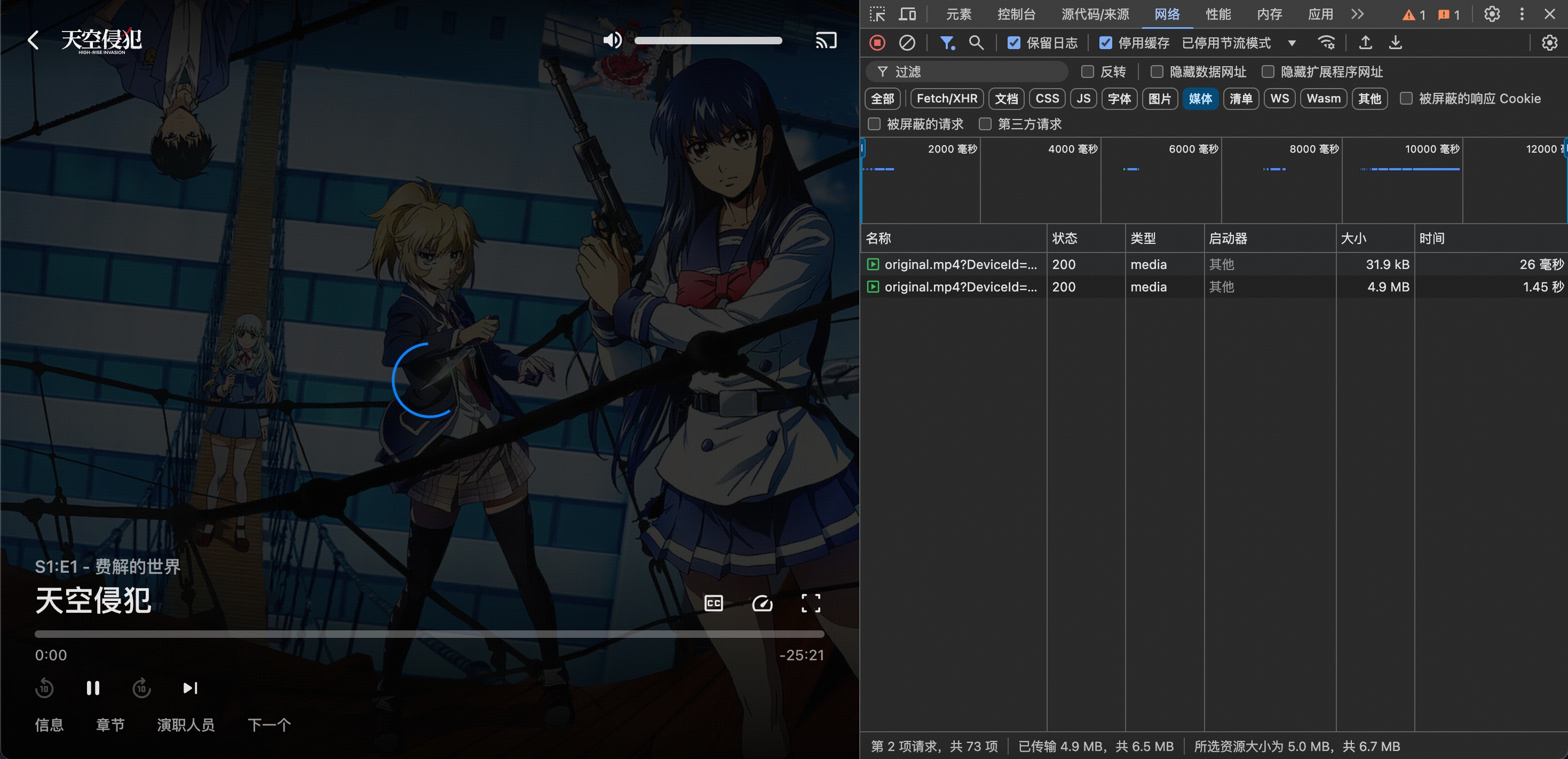Check the 第三方请求 checkbox

pos(985,124)
